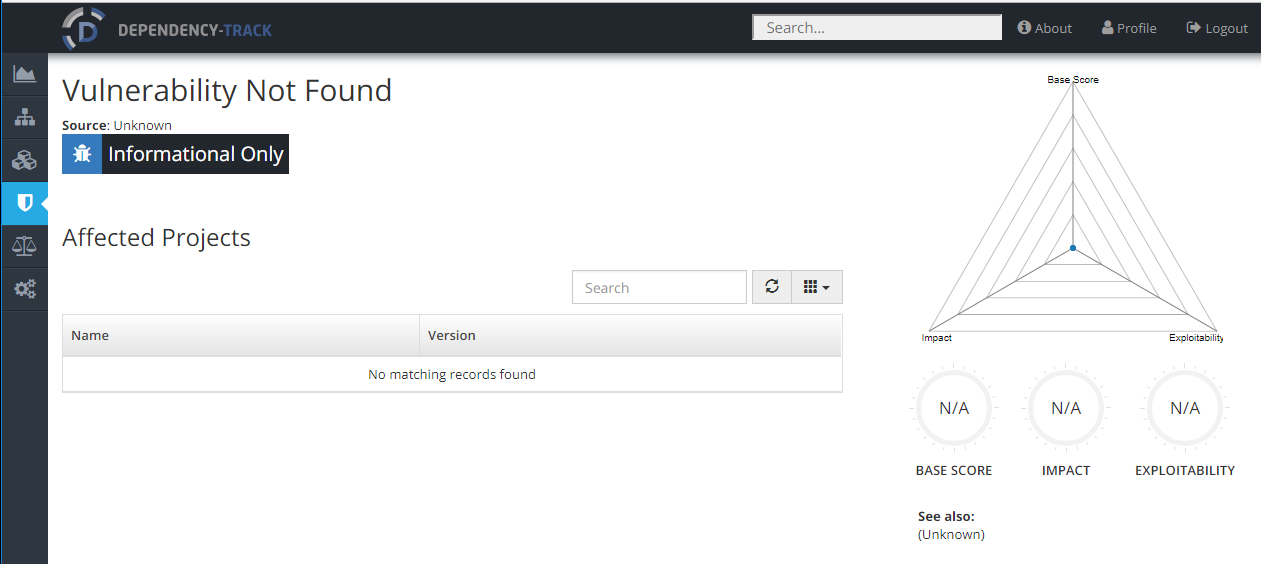Click the top Search box in the header

(x=877, y=28)
